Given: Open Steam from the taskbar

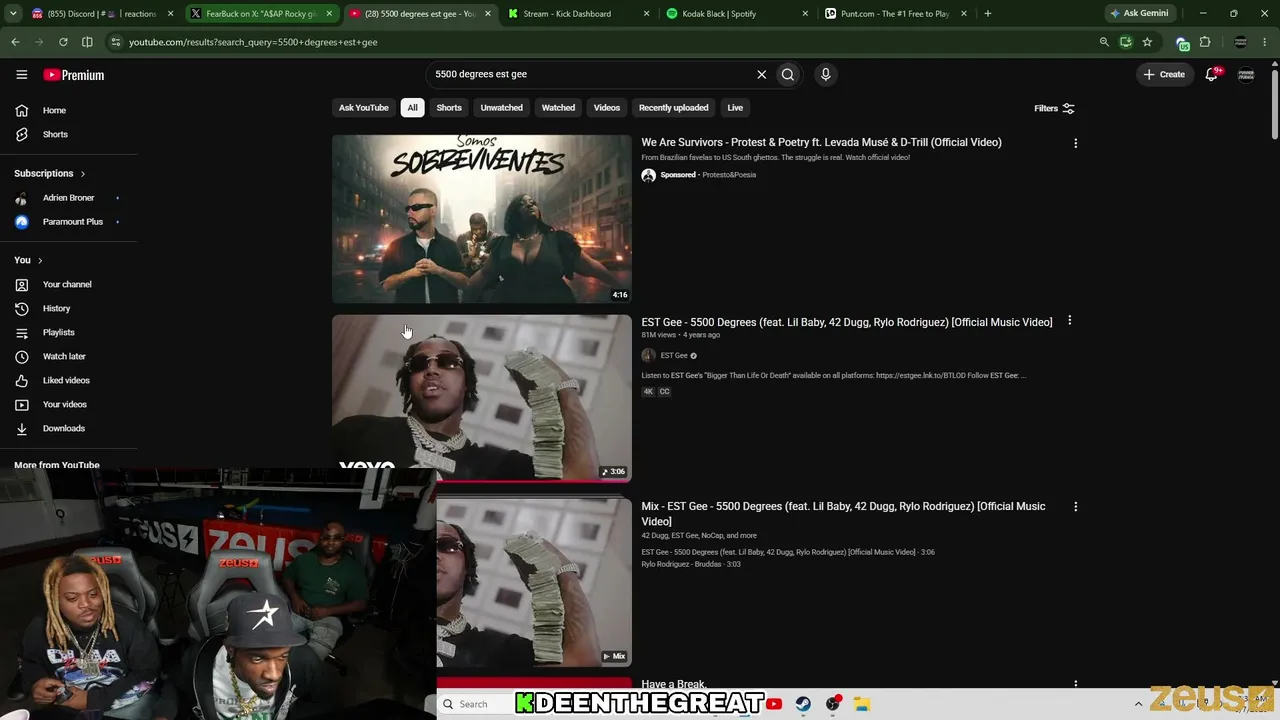Looking at the screenshot, I should 803,704.
